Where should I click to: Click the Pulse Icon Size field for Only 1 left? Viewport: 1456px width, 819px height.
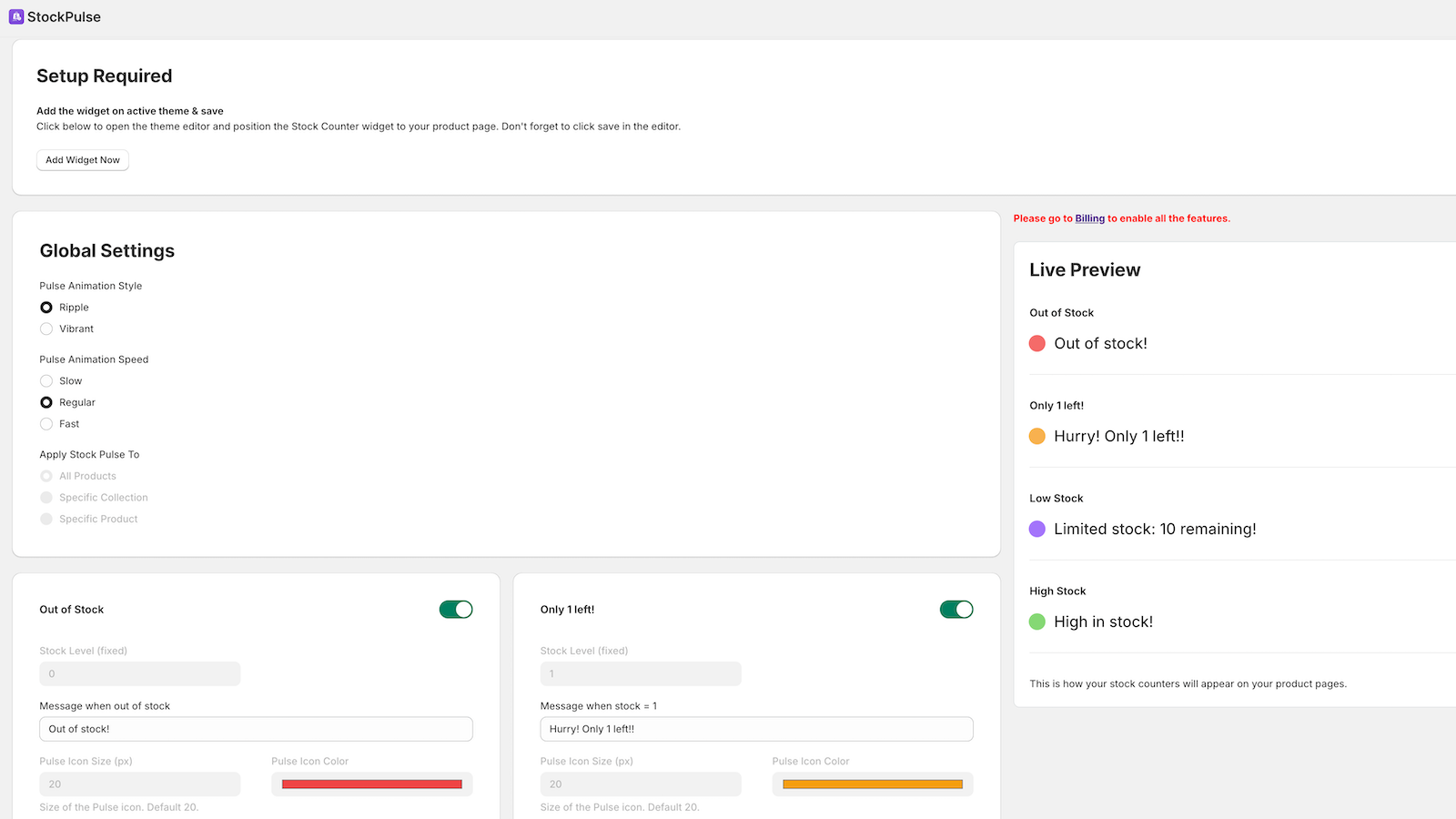coord(641,784)
